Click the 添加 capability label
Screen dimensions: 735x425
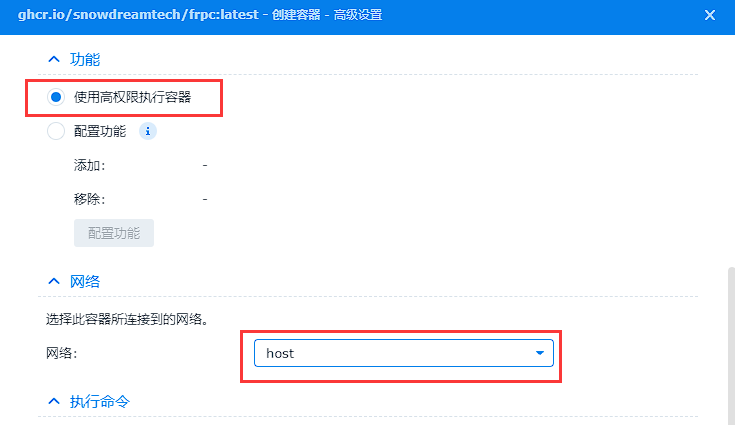pyautogui.click(x=90, y=165)
